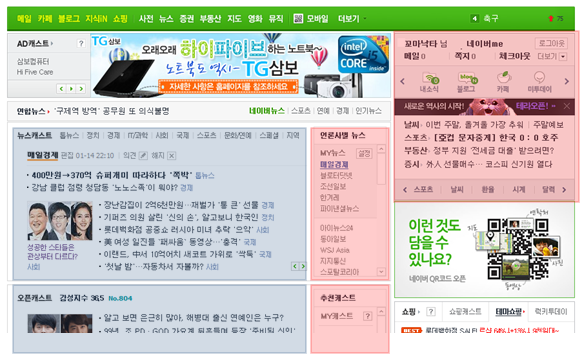581x363 pixels.
Task: Switch to the 네이버뉴스 tab
Action: tap(267, 111)
